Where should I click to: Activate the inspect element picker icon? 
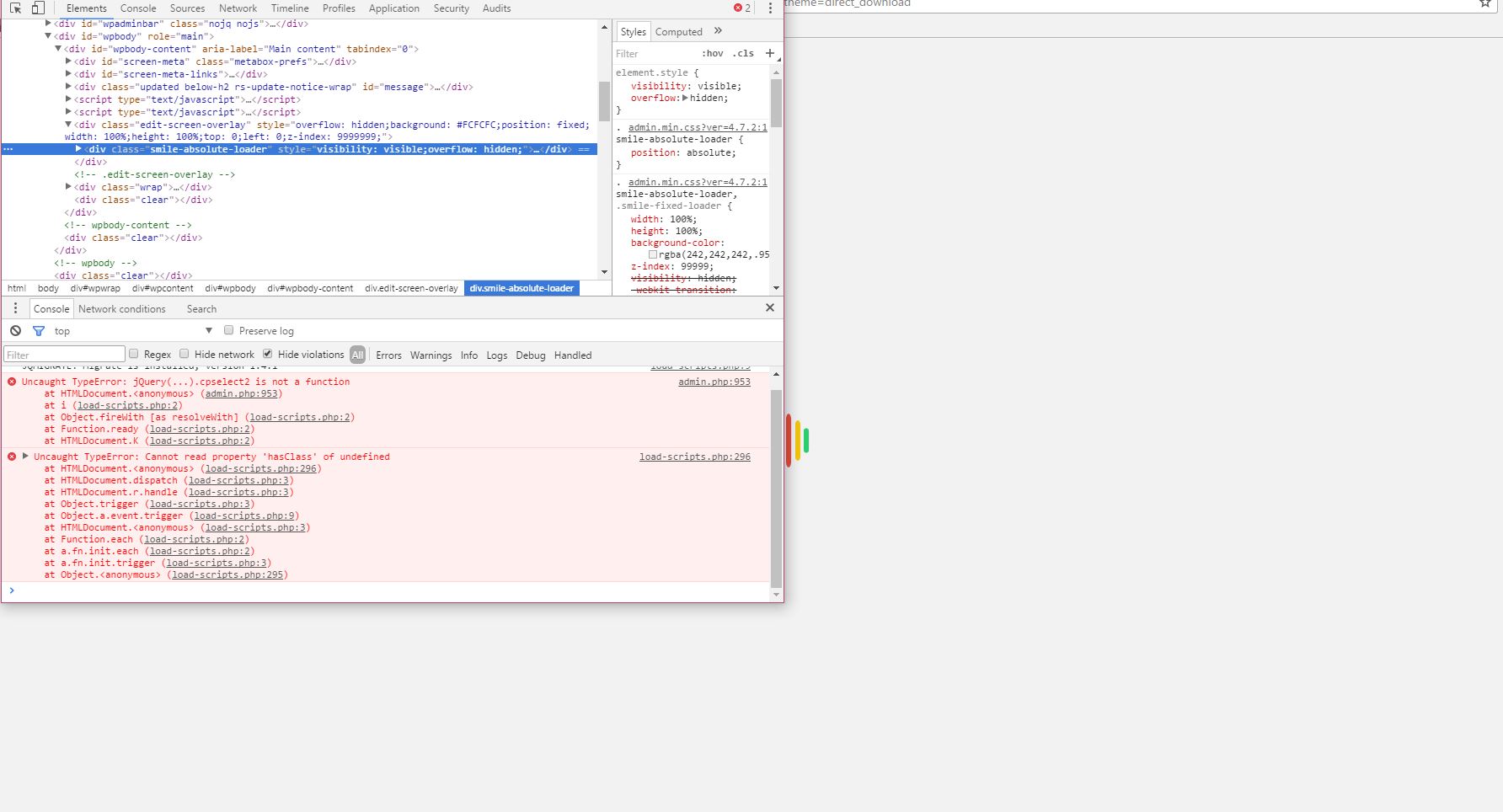tap(15, 8)
